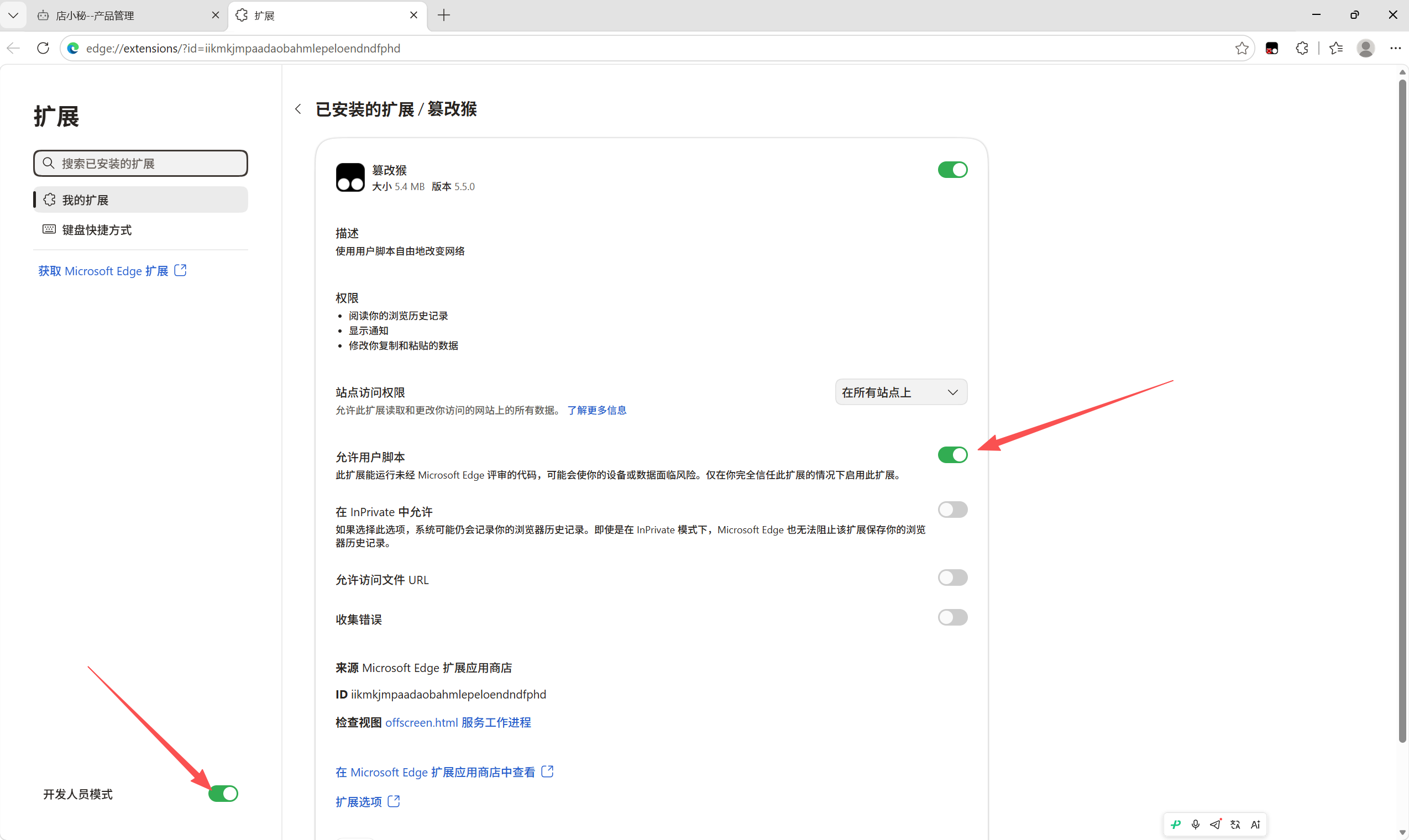Image resolution: width=1409 pixels, height=840 pixels.
Task: Turn on 收集错误 switch
Action: pos(952,617)
